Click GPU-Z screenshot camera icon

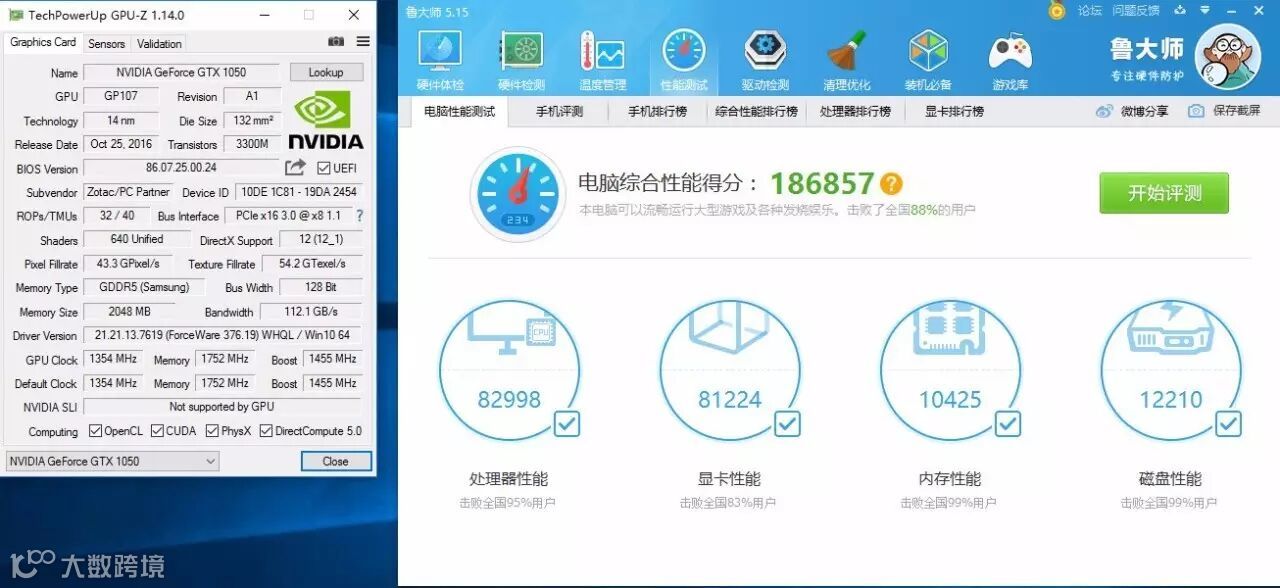pos(336,42)
